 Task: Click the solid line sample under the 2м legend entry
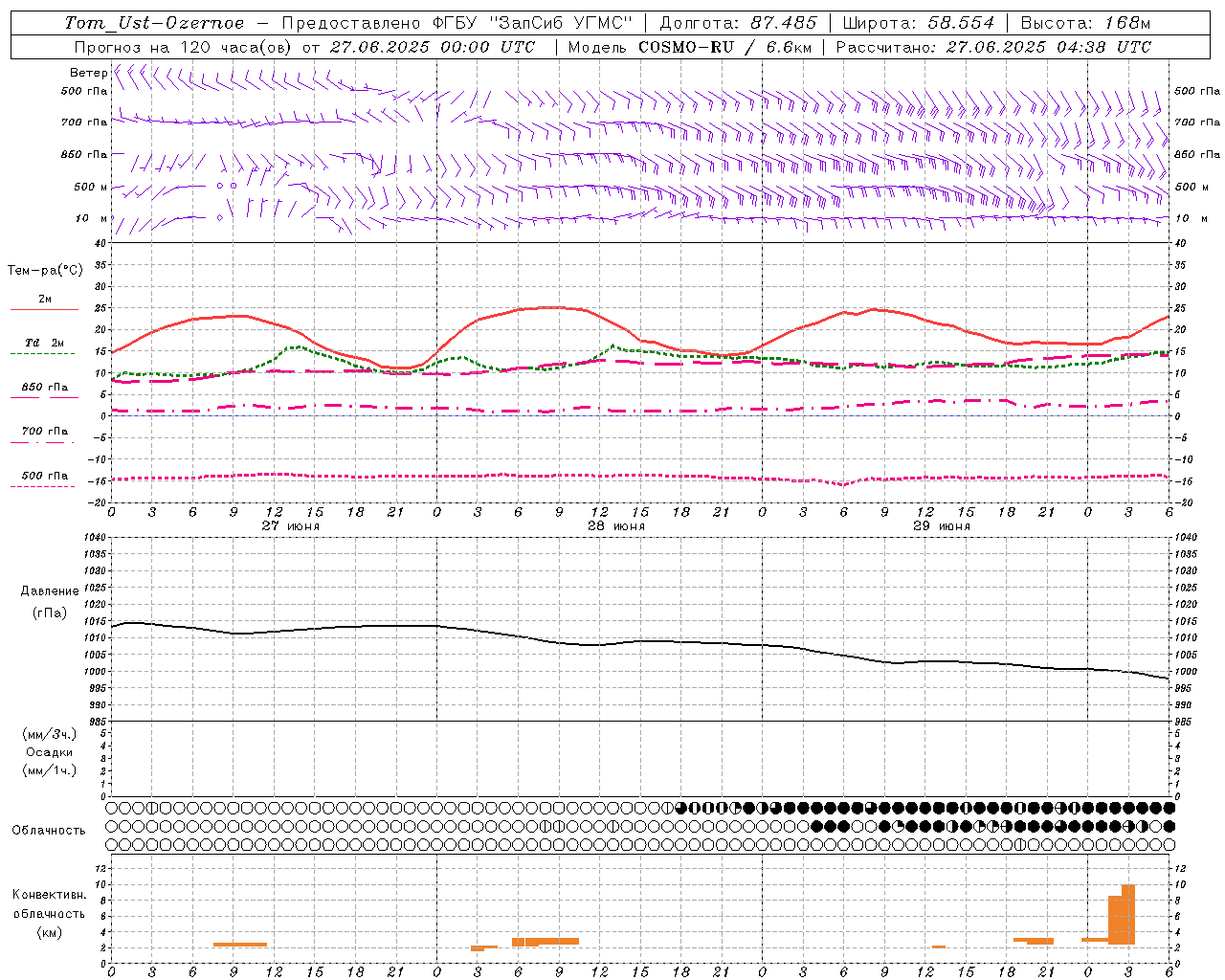44,310
